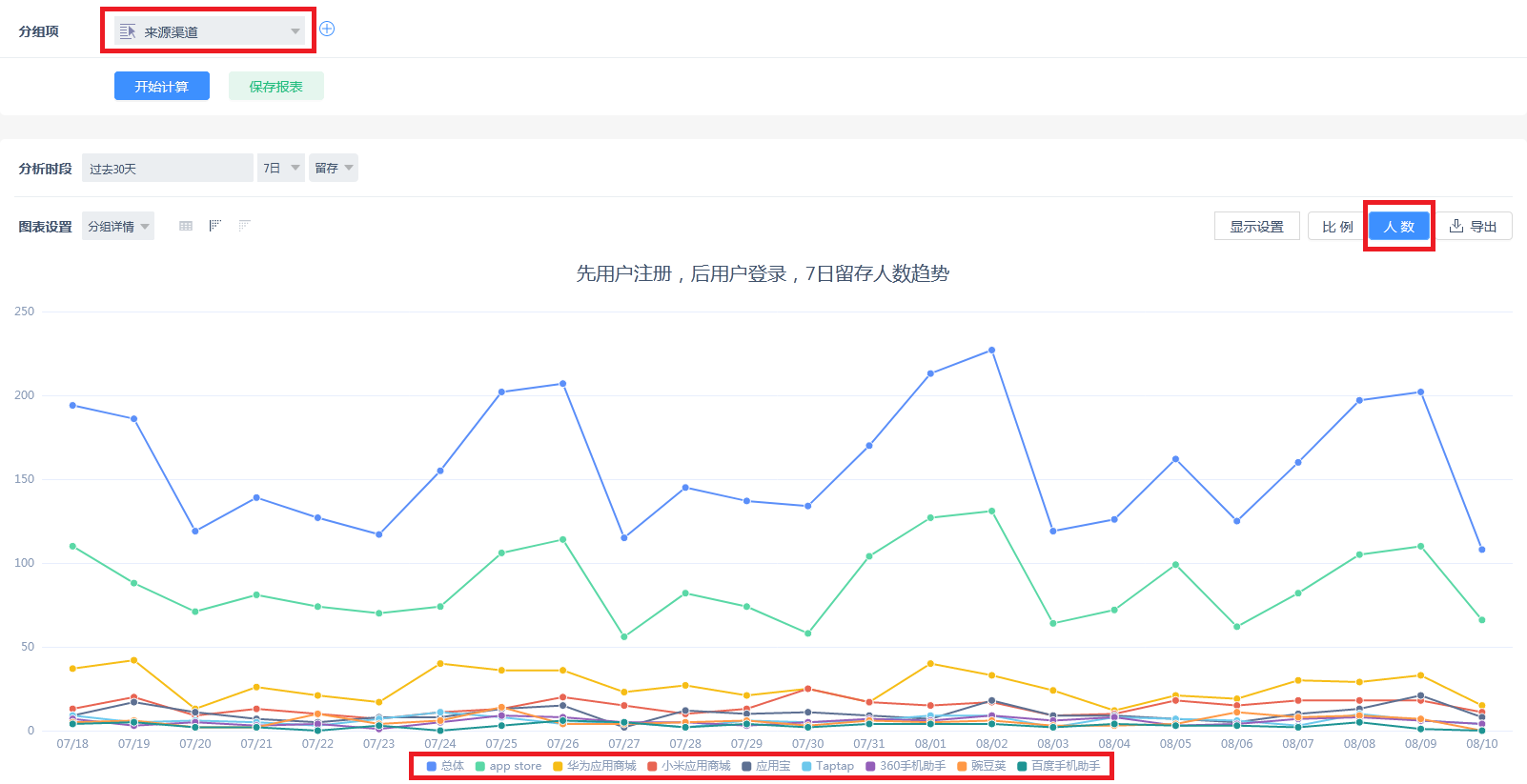Open the 分组详情 chart settings dropdown
1527x784 pixels.
[118, 226]
